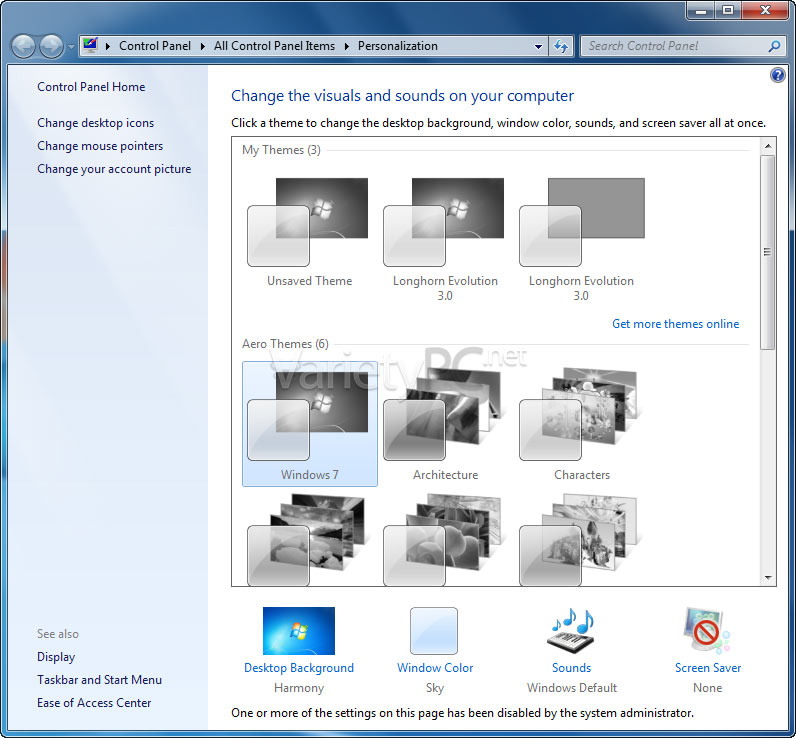Select the Characters theme

point(581,424)
